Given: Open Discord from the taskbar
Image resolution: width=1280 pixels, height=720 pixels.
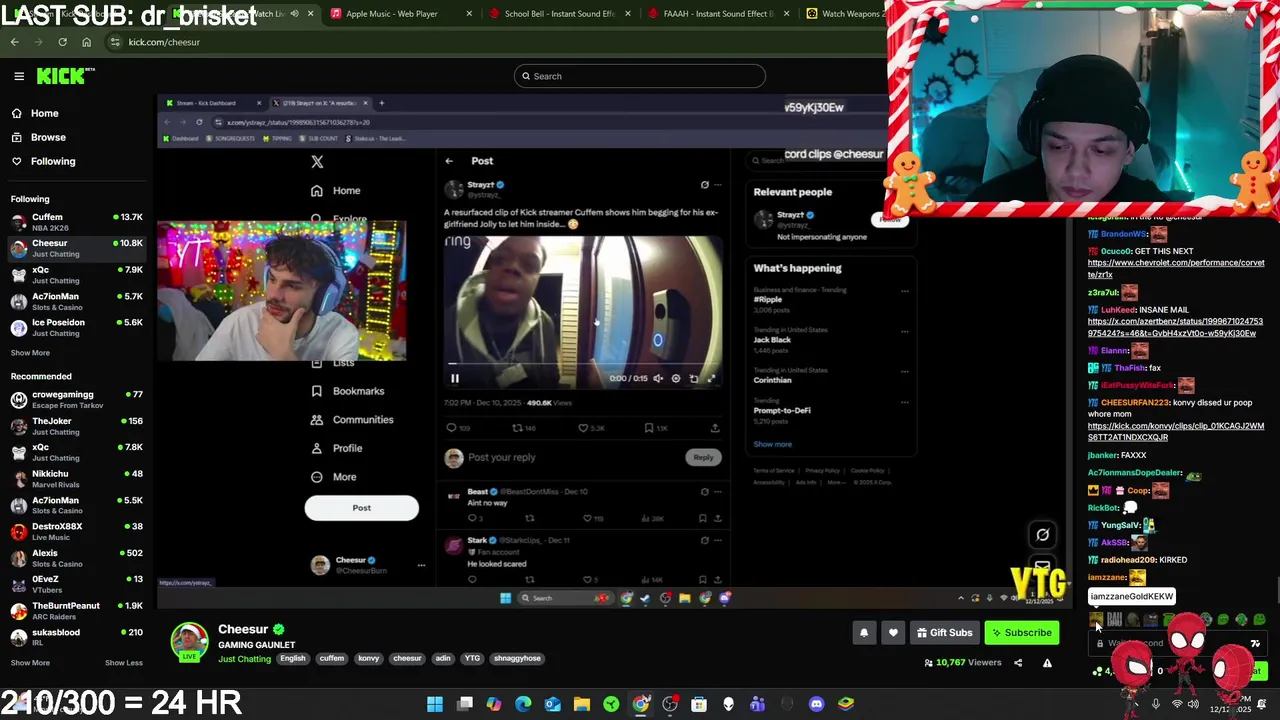Looking at the screenshot, I should [816, 704].
